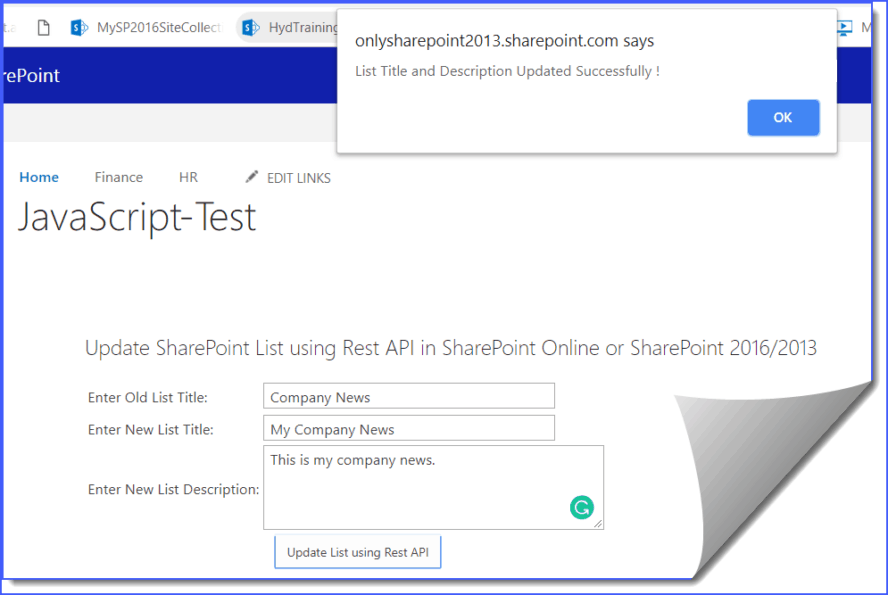This screenshot has width=888, height=595.
Task: Click the SharePoint icon on the HydTraining tab
Action: point(249,27)
